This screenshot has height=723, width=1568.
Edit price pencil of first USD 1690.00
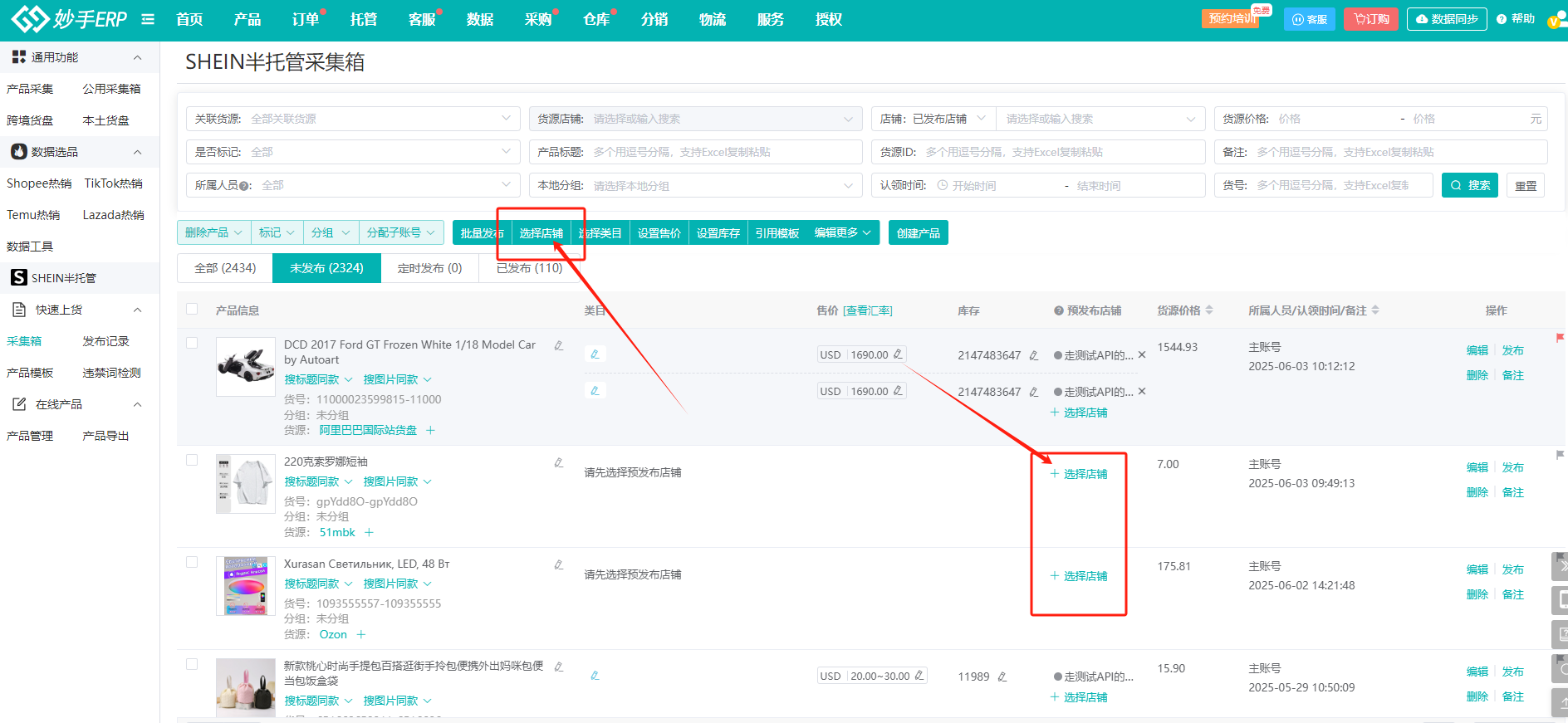[898, 354]
